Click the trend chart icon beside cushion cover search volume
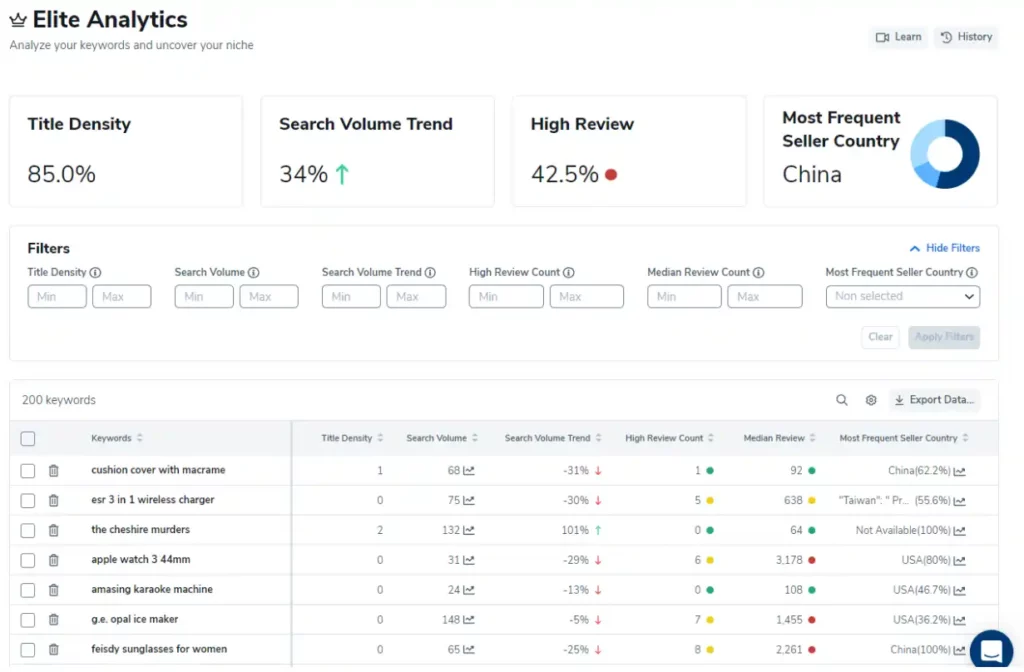 [x=467, y=470]
